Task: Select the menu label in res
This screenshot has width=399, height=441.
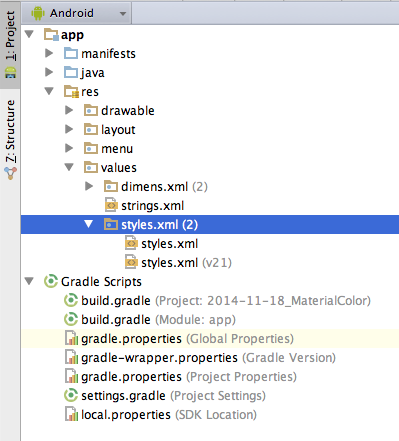Action: point(117,149)
